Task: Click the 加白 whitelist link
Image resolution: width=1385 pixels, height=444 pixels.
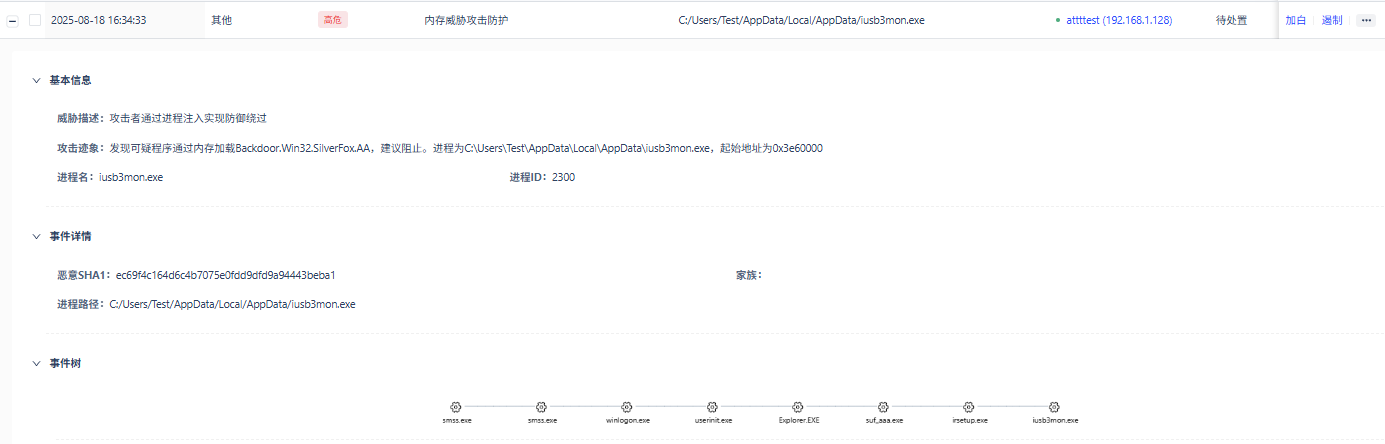Action: [x=1295, y=20]
